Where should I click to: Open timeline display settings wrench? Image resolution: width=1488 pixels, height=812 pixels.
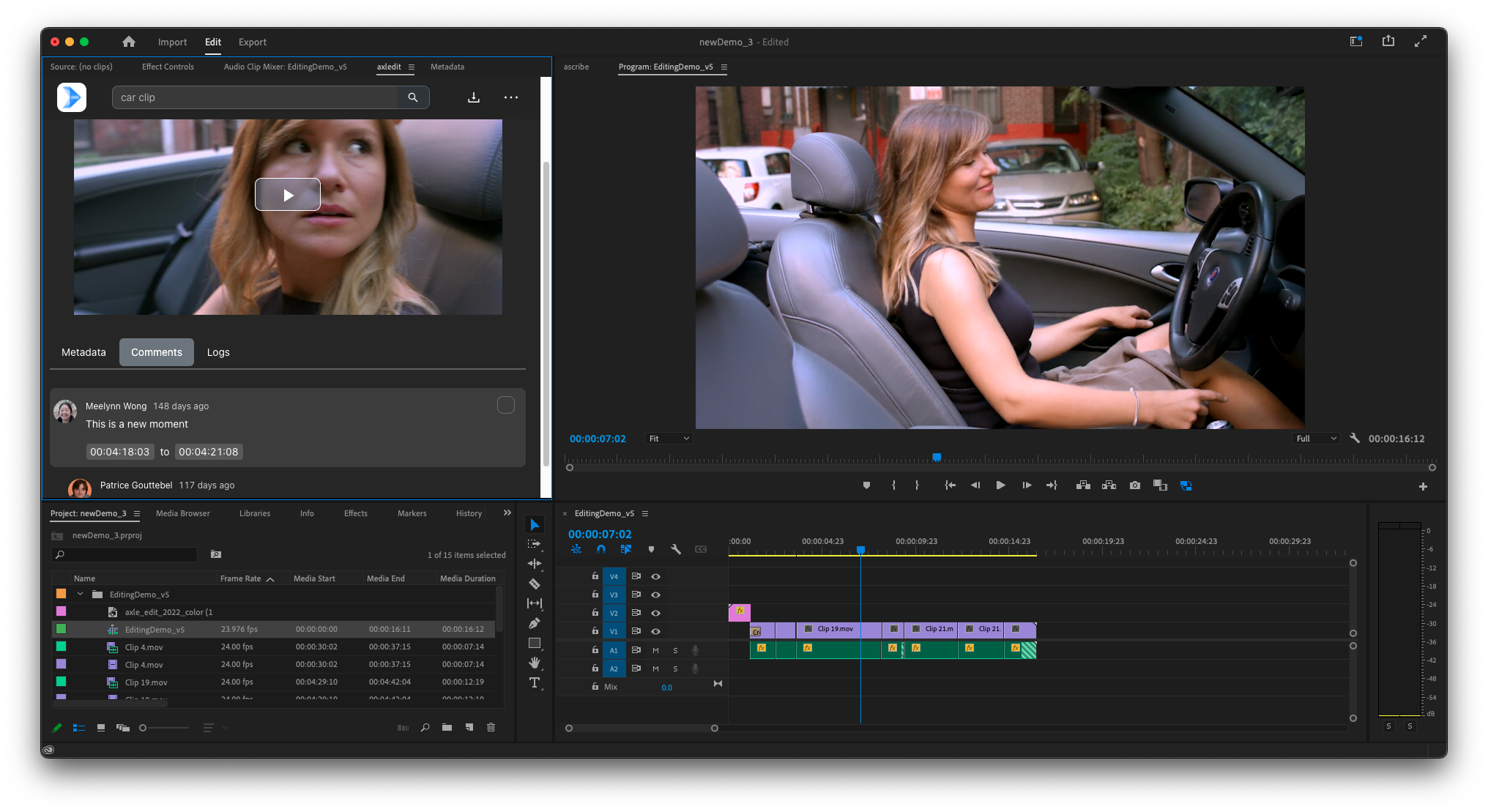pyautogui.click(x=675, y=549)
